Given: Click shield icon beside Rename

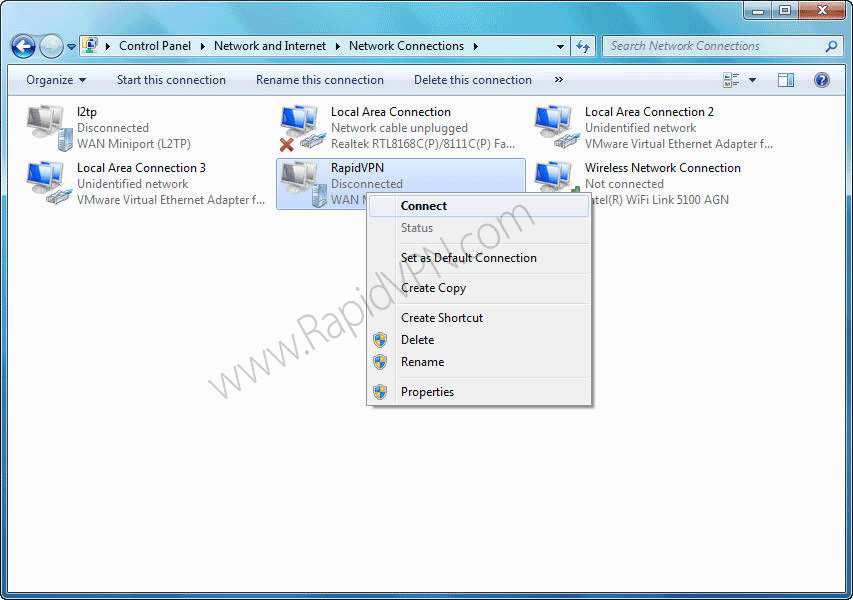Looking at the screenshot, I should click(380, 362).
